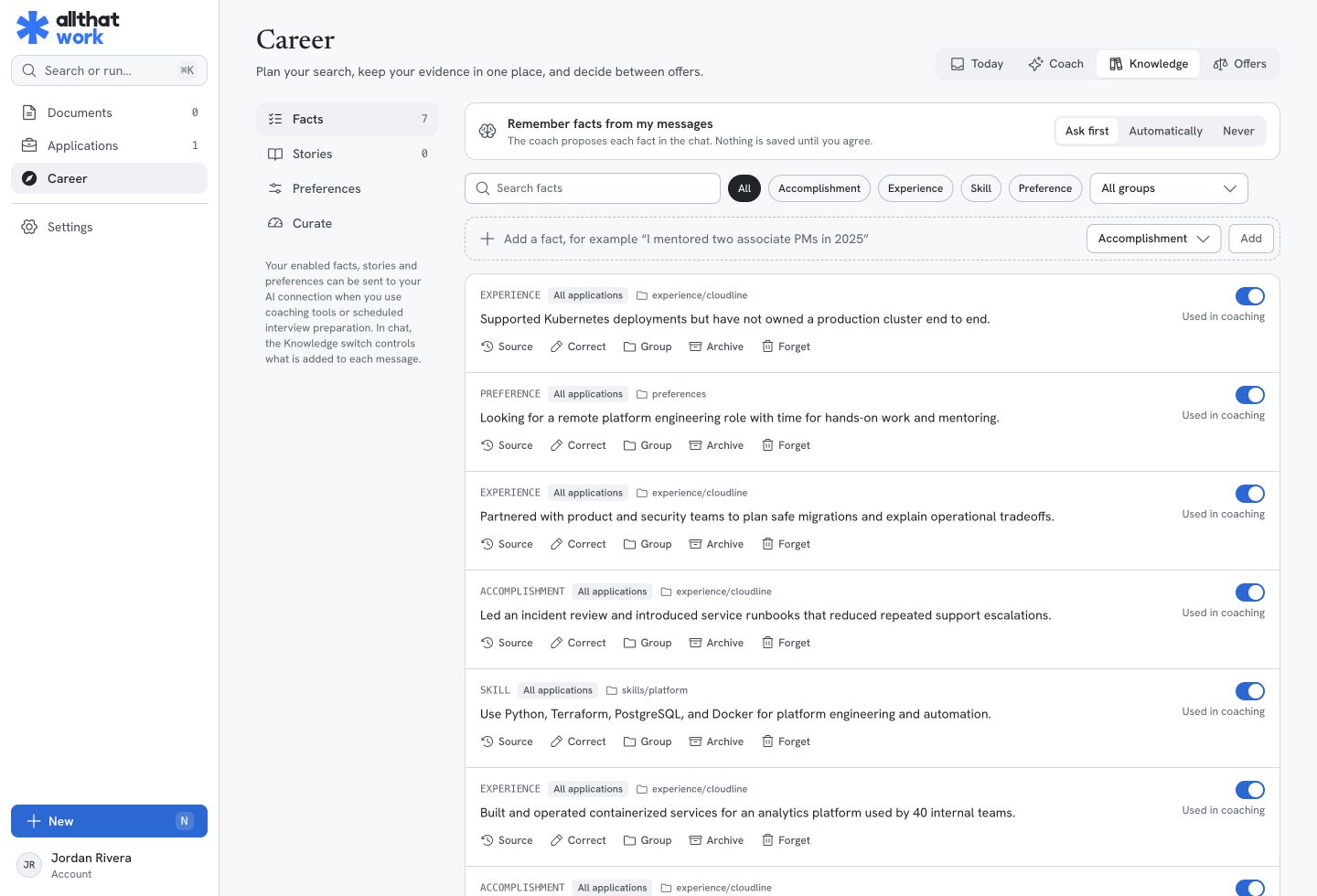This screenshot has height=896, width=1317.
Task: Select the Never remember option
Action: [x=1238, y=132]
